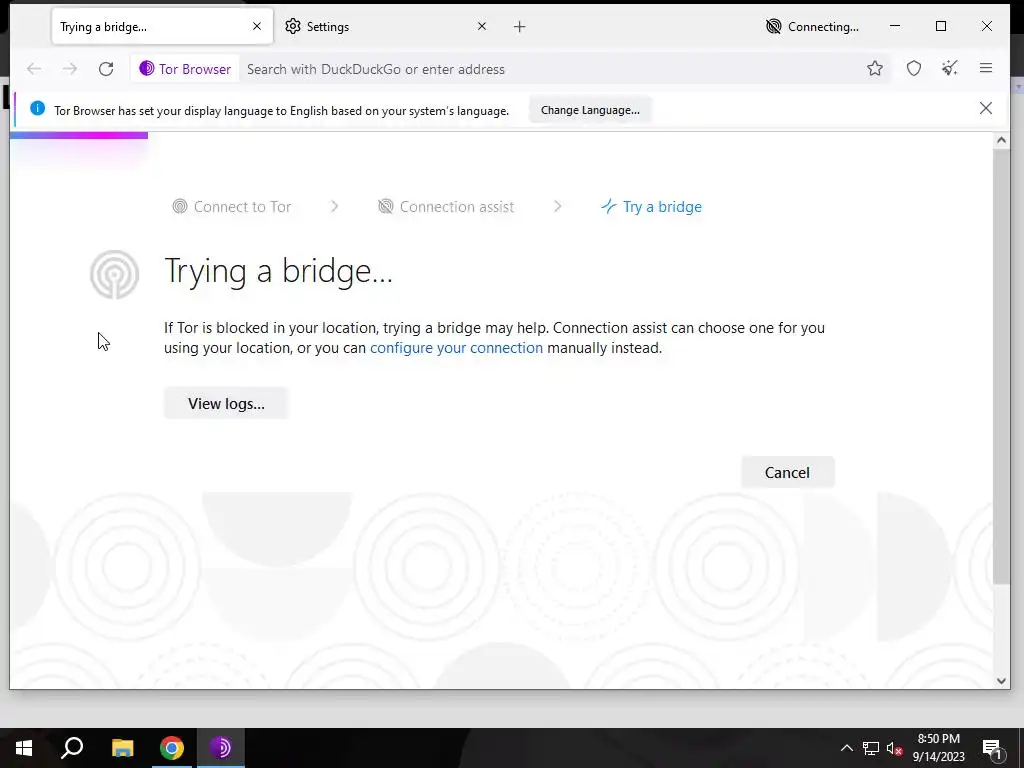Cancel the bridge connection attempt
The image size is (1024, 768).
(x=788, y=473)
